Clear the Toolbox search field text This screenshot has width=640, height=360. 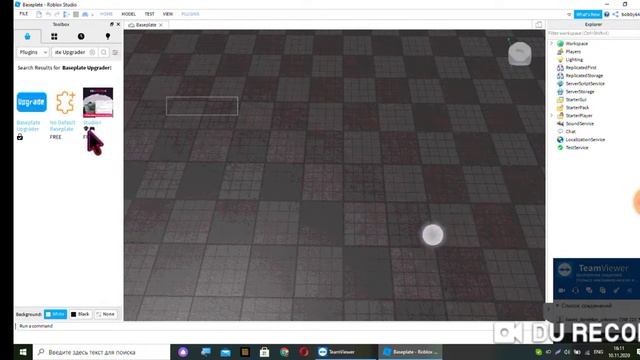(92, 52)
